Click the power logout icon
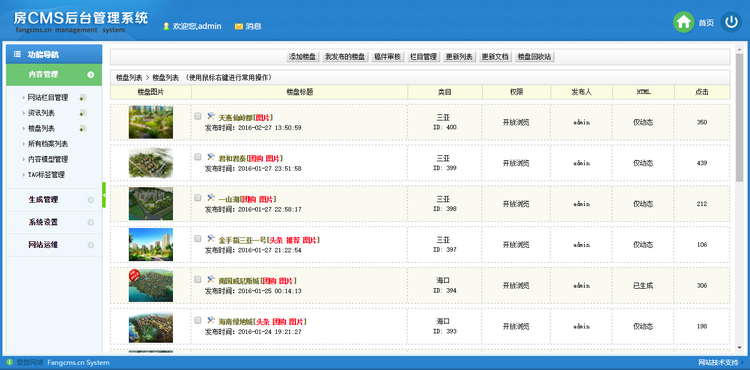Viewport: 750px width, 370px height. [731, 22]
